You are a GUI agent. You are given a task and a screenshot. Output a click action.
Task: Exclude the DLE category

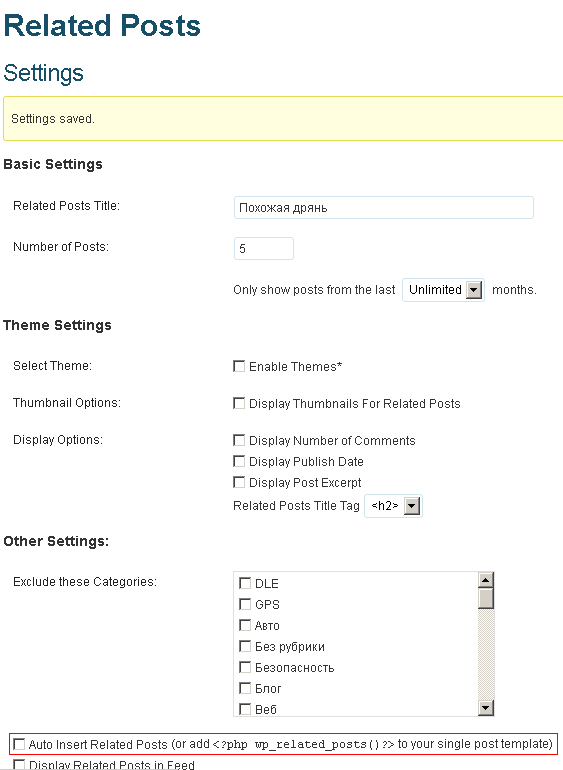point(245,583)
